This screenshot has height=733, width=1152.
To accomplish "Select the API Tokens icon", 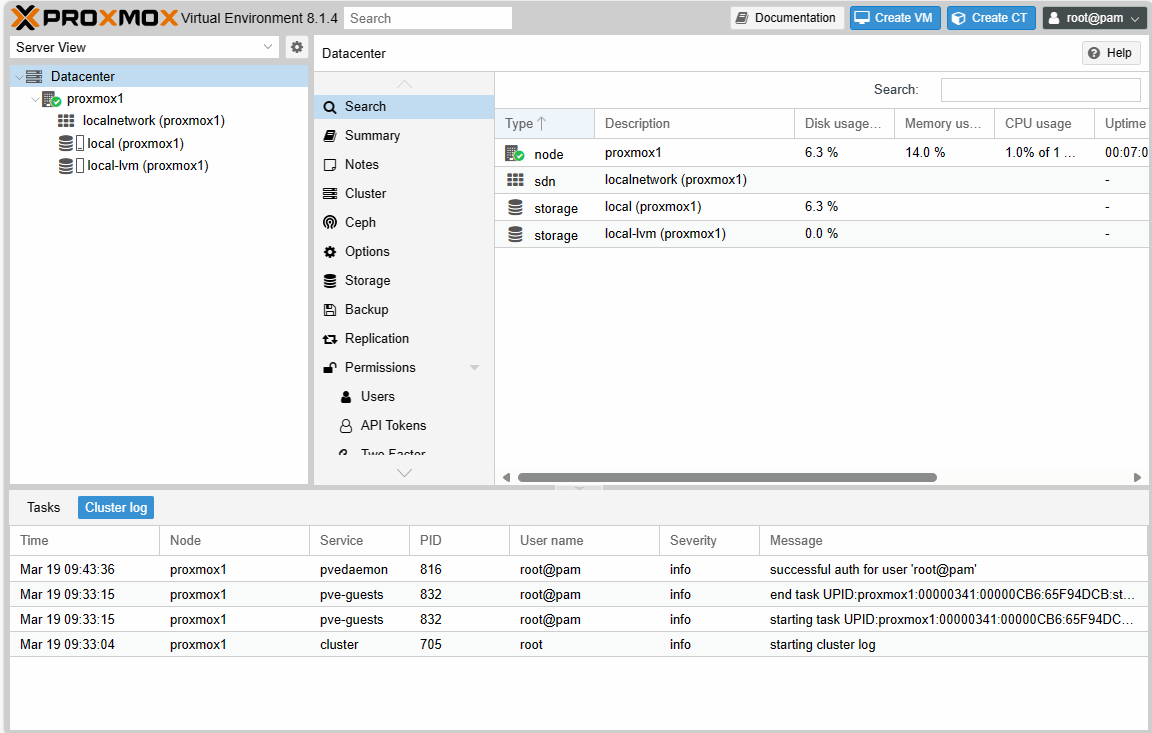I will (x=346, y=425).
